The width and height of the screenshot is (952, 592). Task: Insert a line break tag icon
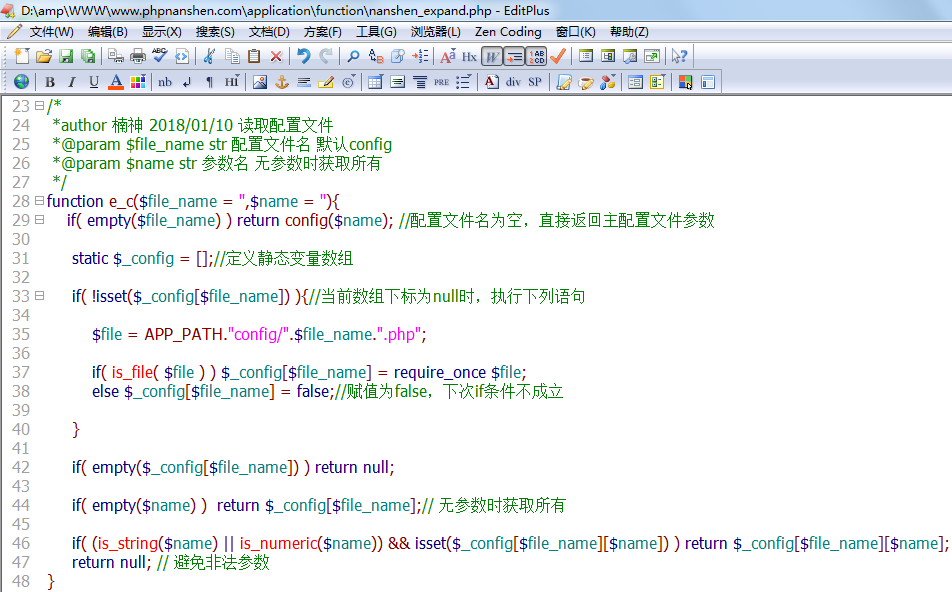pos(187,82)
